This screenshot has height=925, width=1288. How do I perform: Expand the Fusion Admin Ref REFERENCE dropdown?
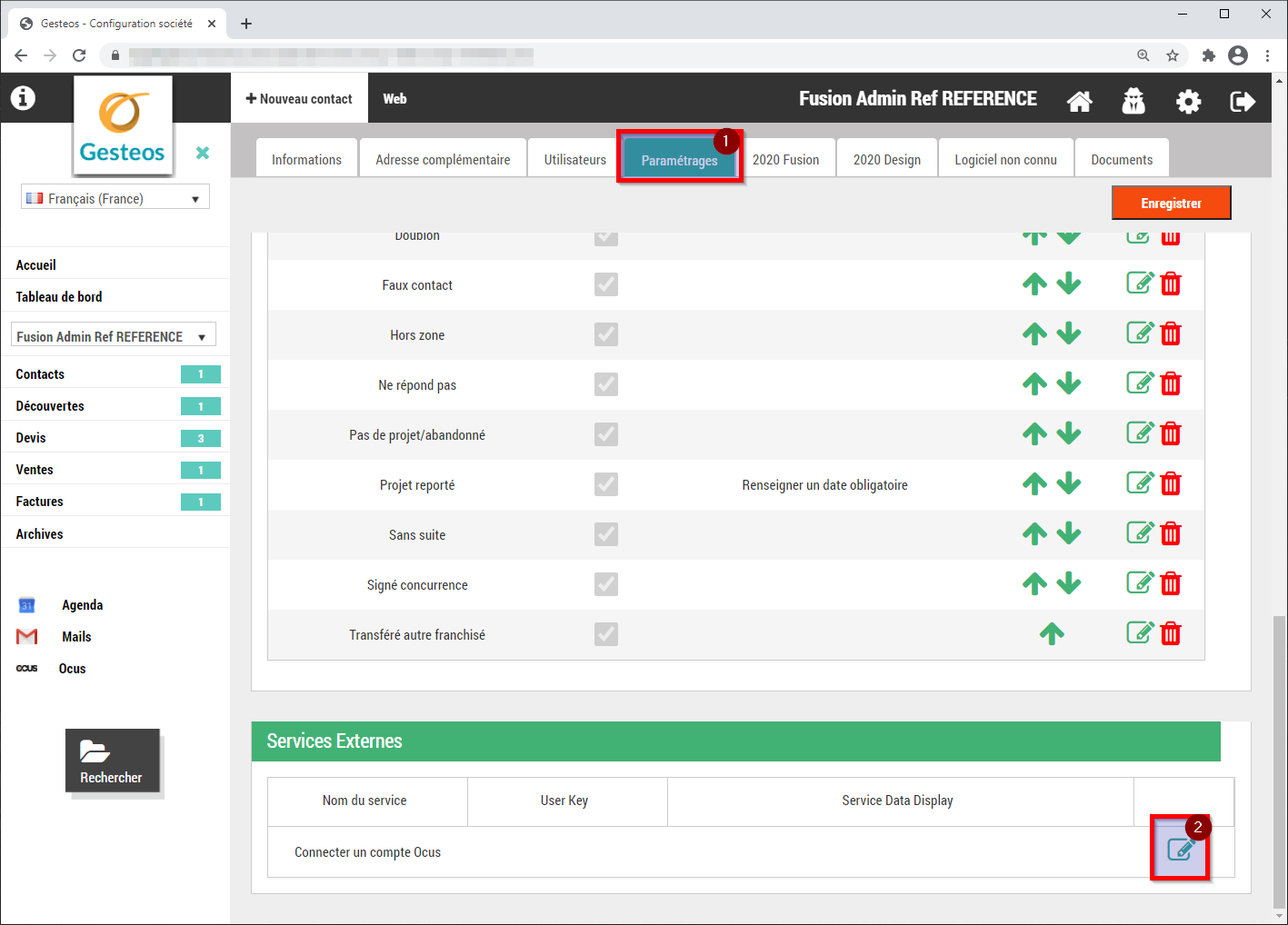pyautogui.click(x=114, y=336)
